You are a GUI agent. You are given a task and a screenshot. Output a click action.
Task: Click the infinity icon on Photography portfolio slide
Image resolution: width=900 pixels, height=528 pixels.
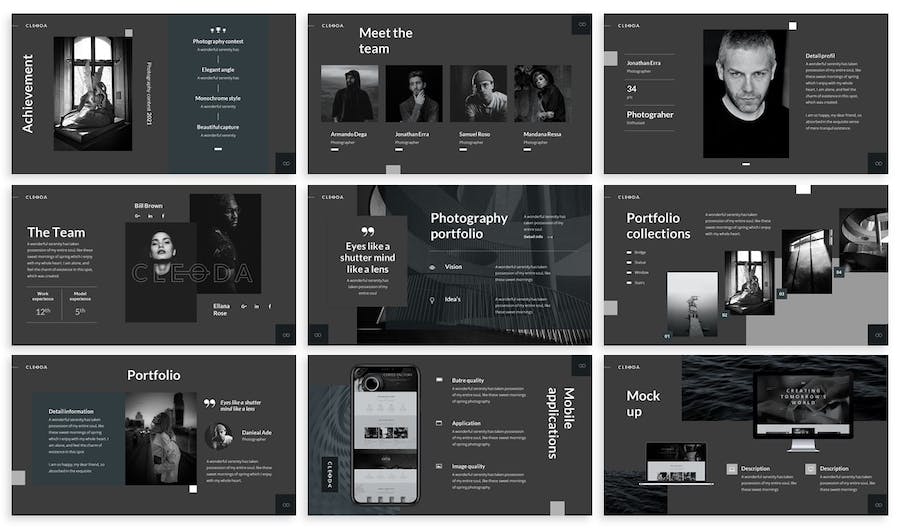[318, 335]
